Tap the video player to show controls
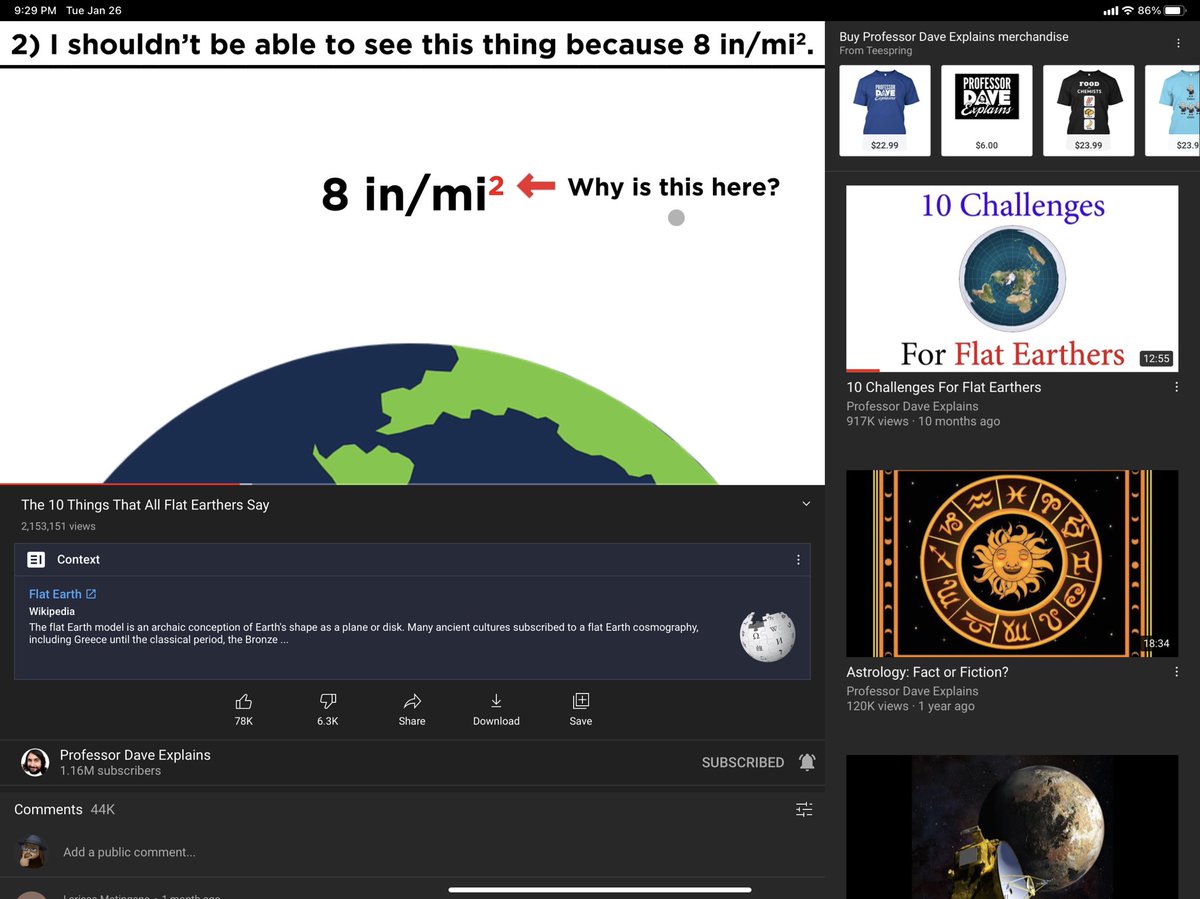 click(x=412, y=253)
